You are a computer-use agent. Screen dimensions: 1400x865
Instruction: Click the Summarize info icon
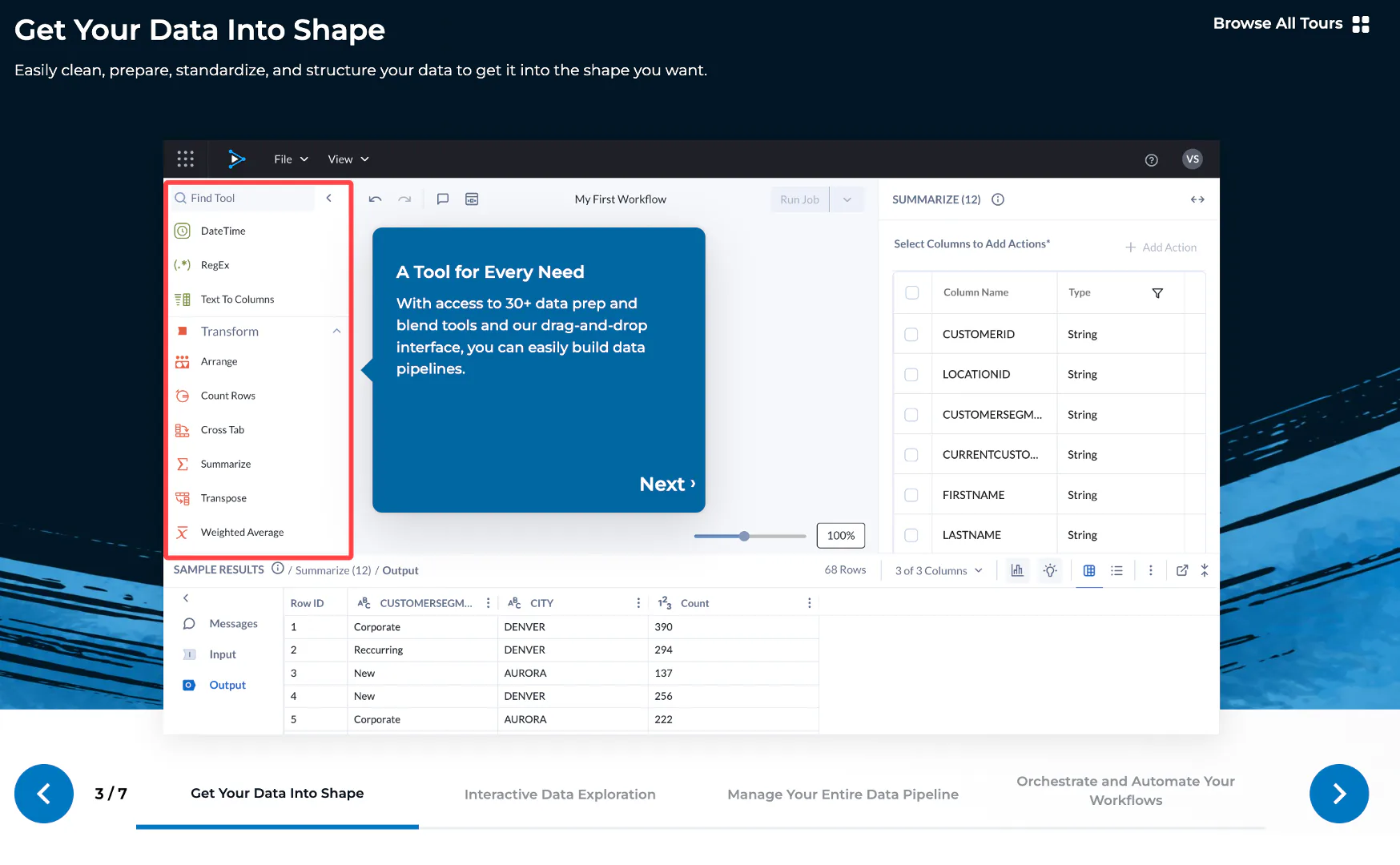coord(998,199)
